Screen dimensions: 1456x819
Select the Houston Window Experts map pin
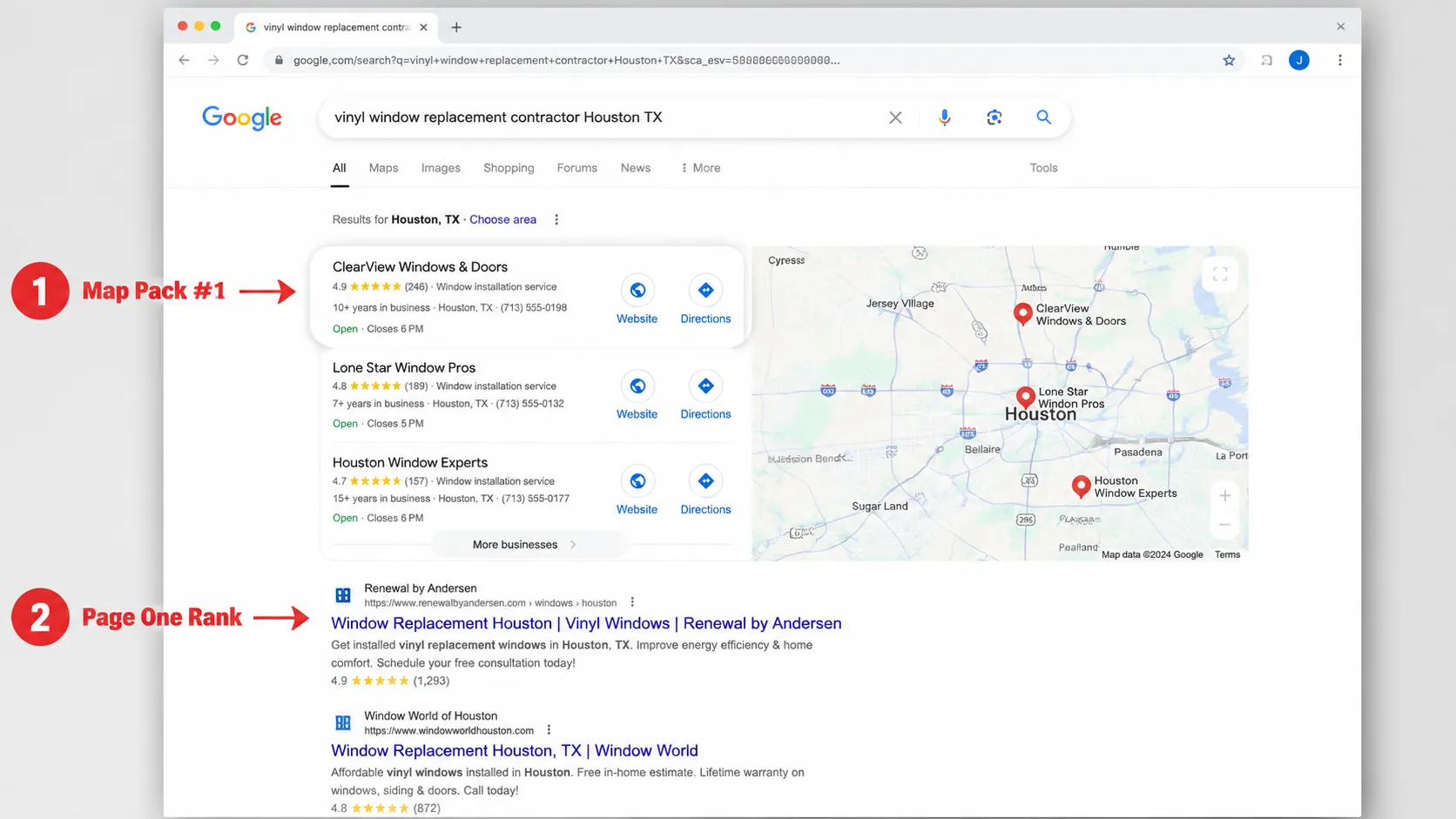[1081, 486]
